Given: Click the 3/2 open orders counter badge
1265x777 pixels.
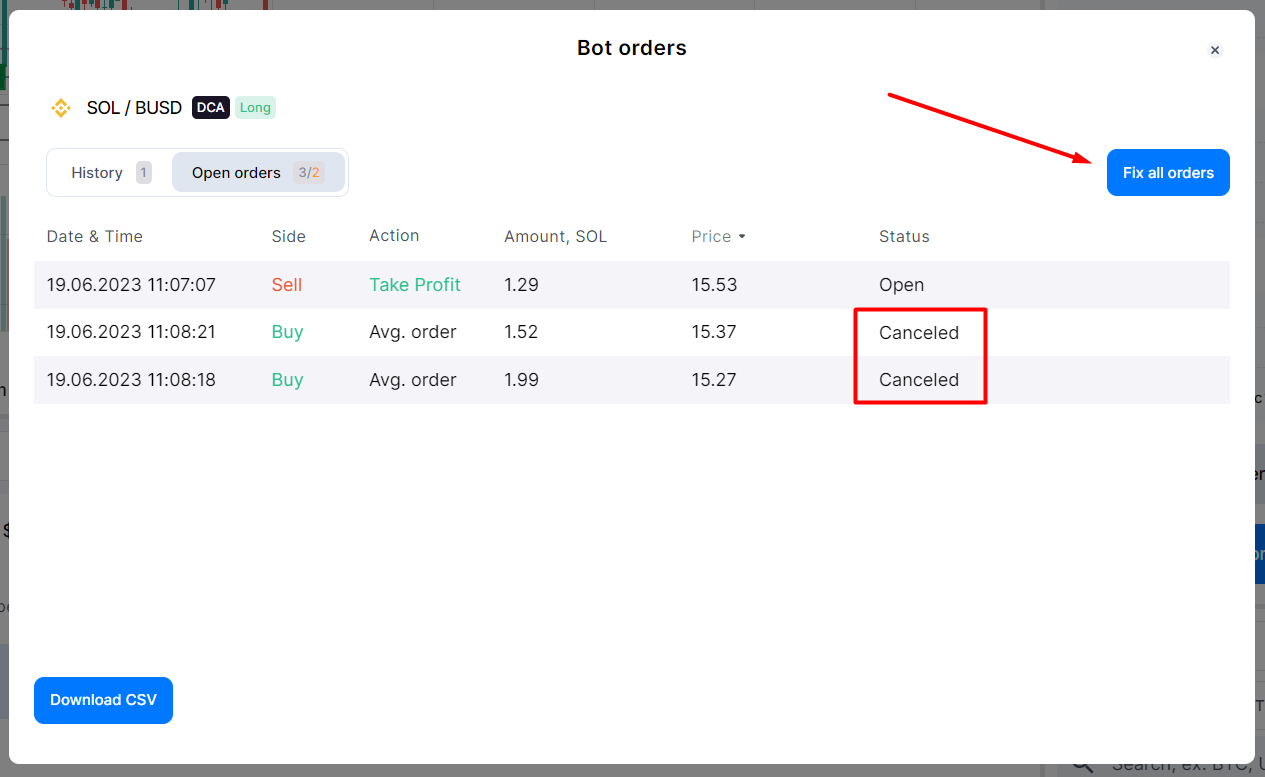Looking at the screenshot, I should pos(309,173).
